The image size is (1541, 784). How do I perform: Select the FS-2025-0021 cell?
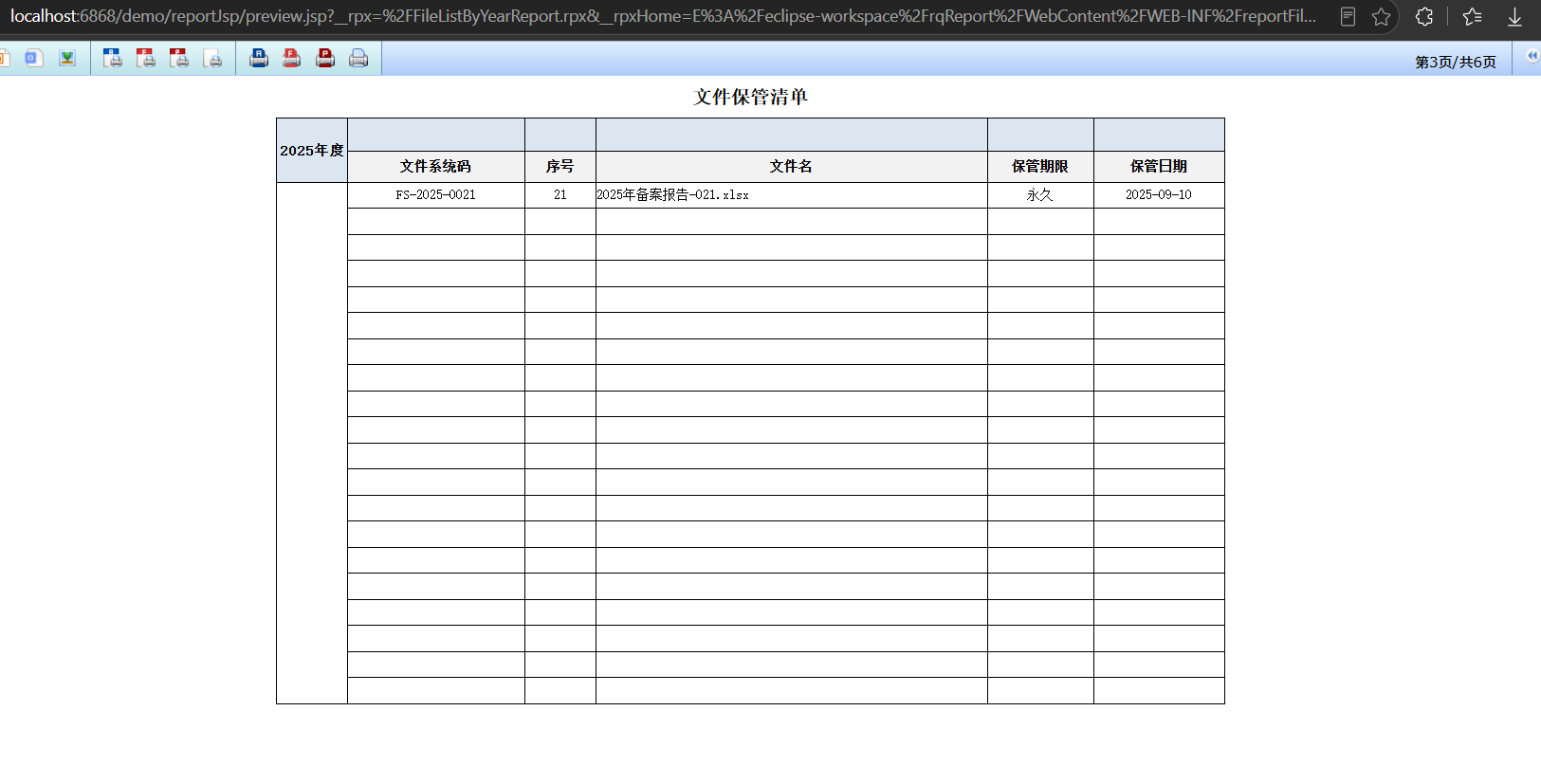pos(436,195)
